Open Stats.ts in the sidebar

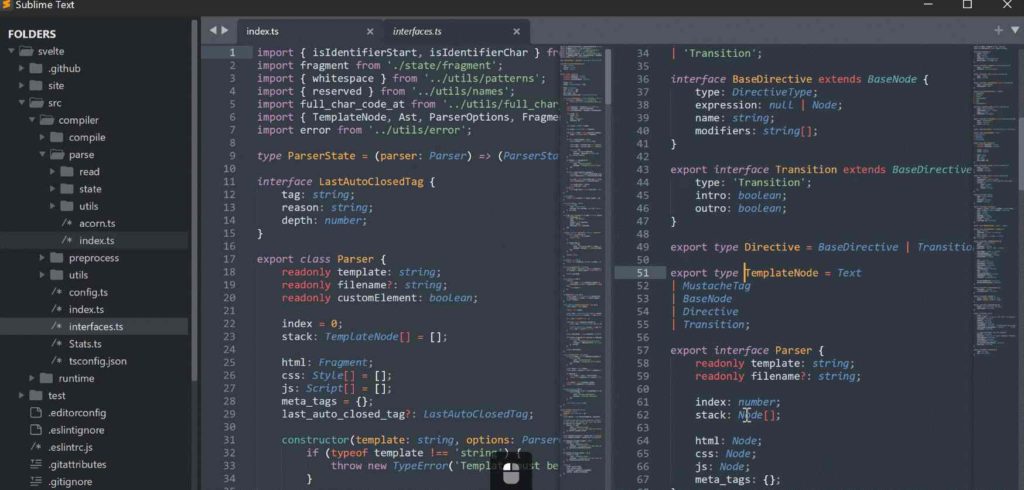[x=85, y=344]
